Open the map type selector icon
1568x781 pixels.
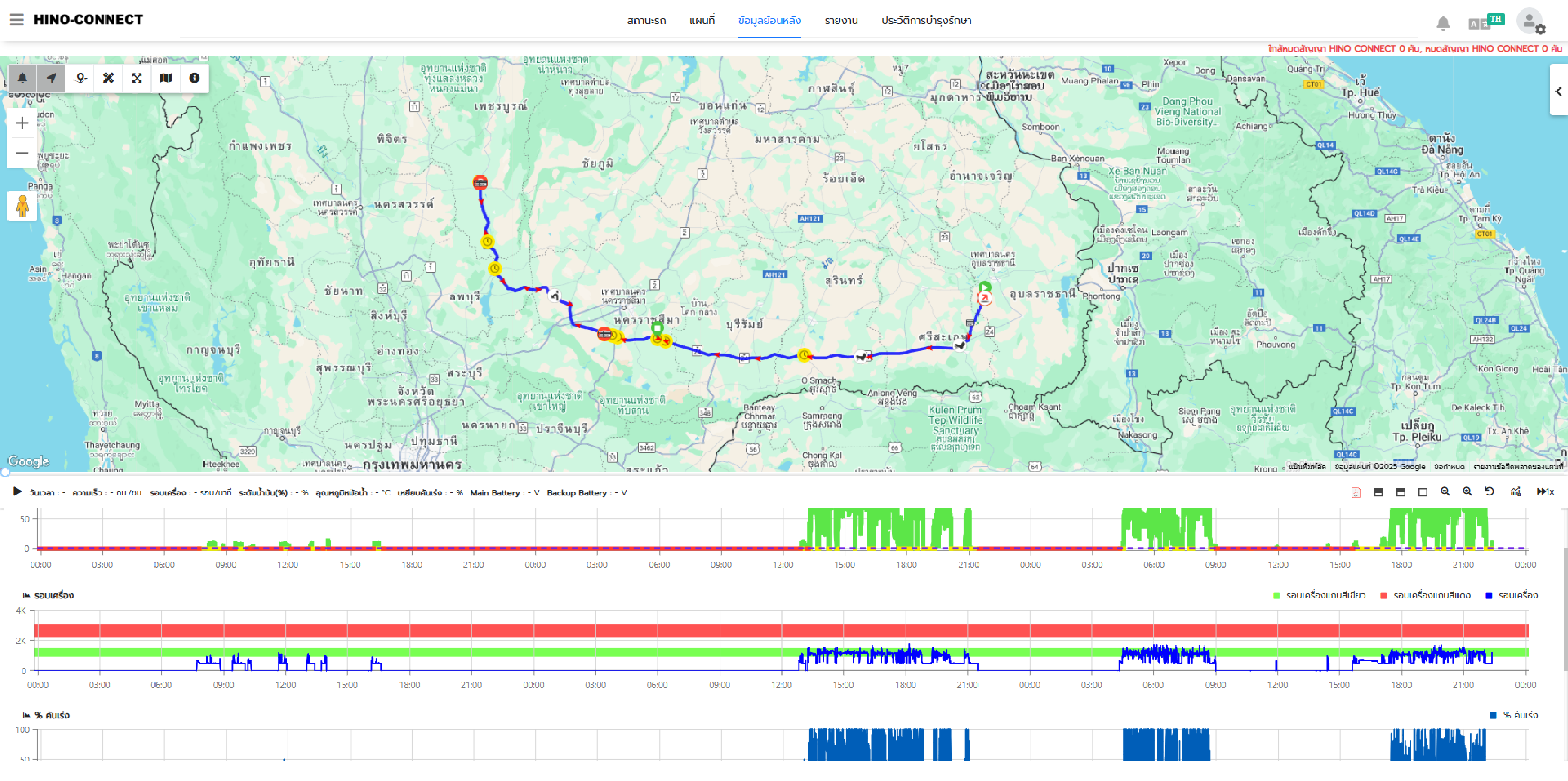[x=165, y=78]
